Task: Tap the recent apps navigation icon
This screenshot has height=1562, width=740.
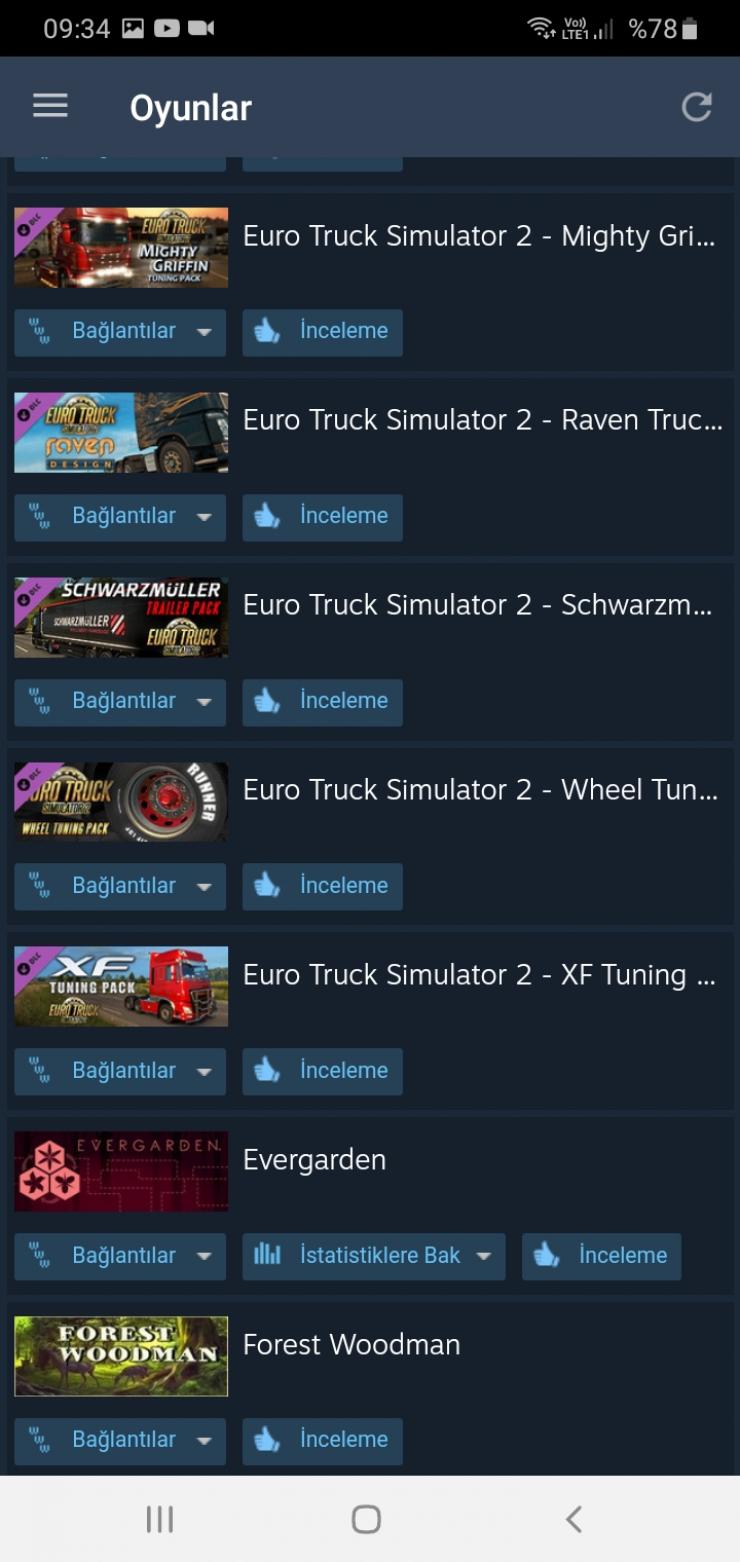Action: 160,1519
